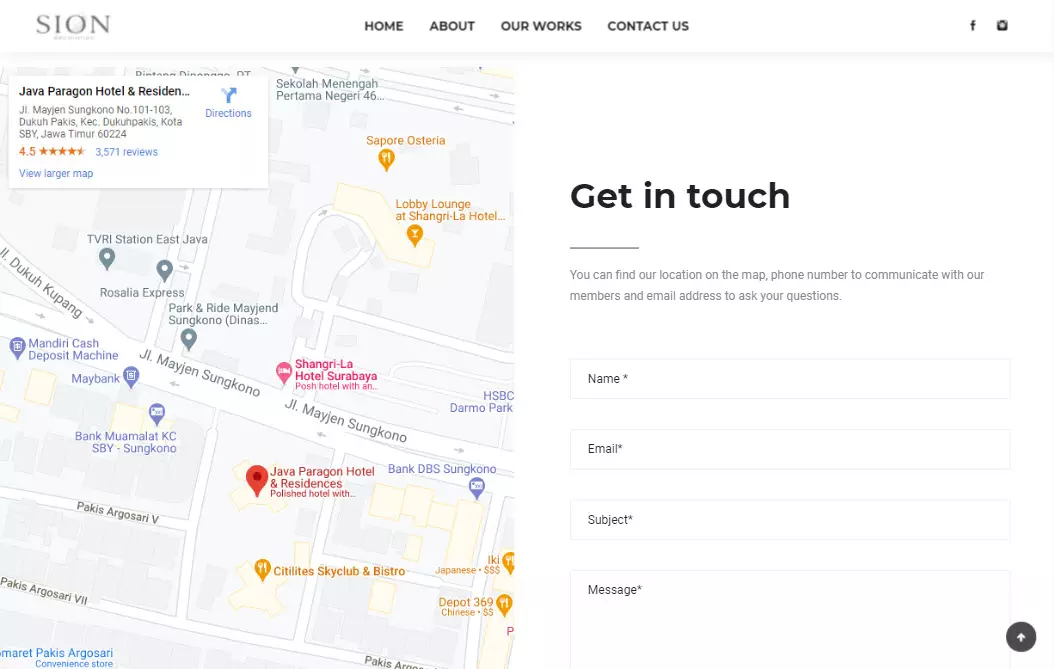Click the Park & Ride Mayjend Sungkono pin
The height and width of the screenshot is (669, 1054).
pos(189,340)
